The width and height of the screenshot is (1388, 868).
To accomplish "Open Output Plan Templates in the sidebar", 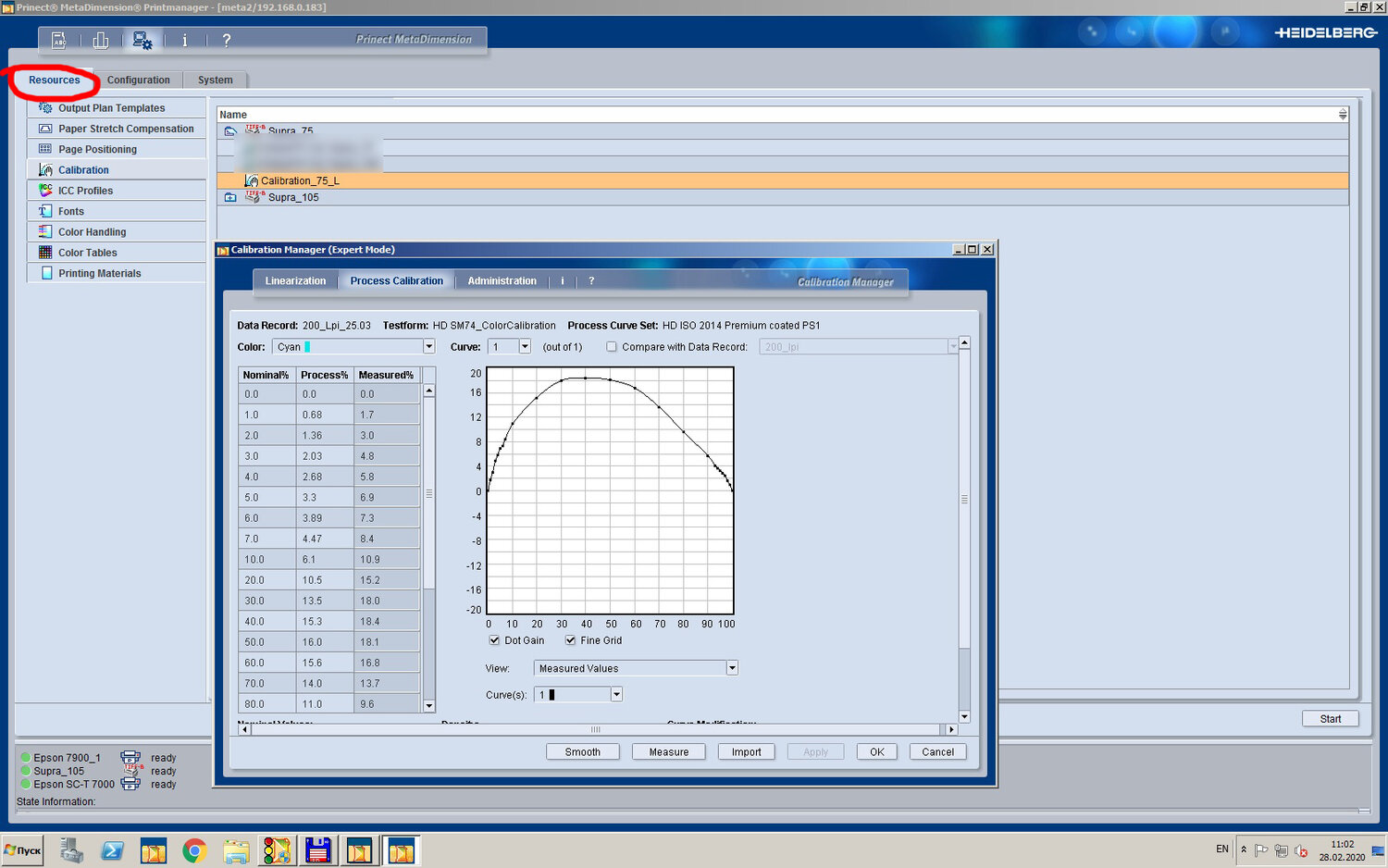I will [117, 108].
